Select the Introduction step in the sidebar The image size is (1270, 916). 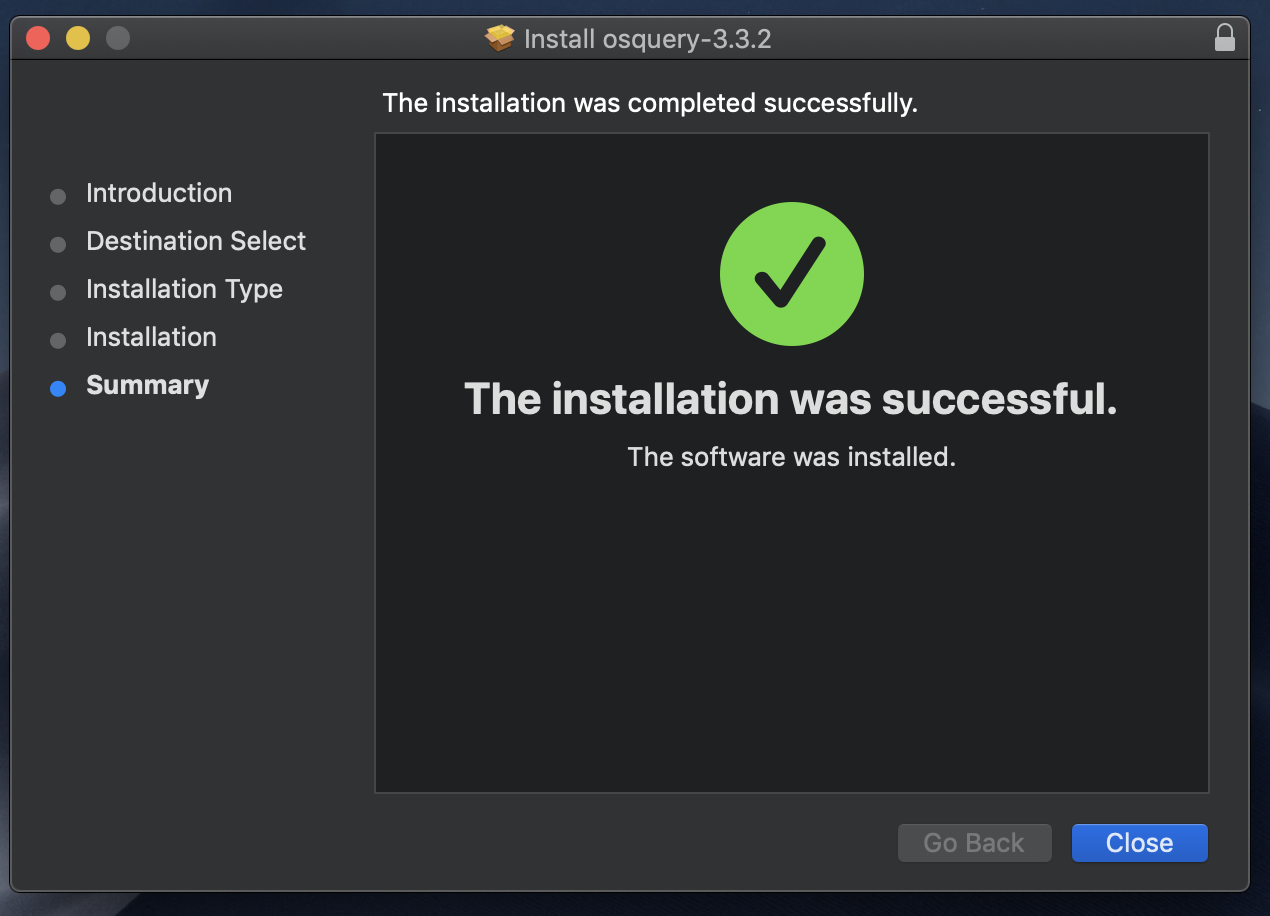[159, 193]
